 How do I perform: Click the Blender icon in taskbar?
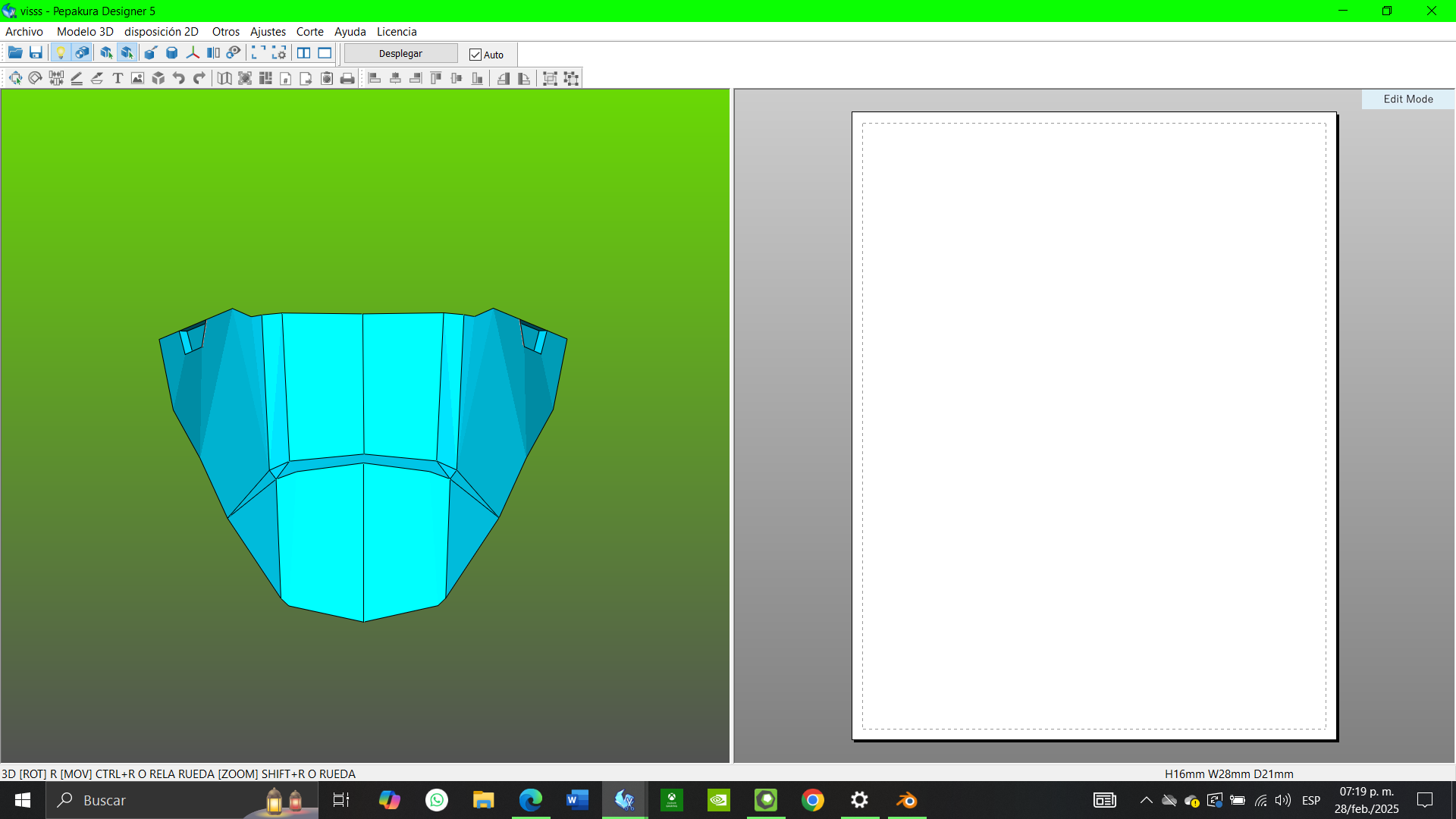coord(907,800)
